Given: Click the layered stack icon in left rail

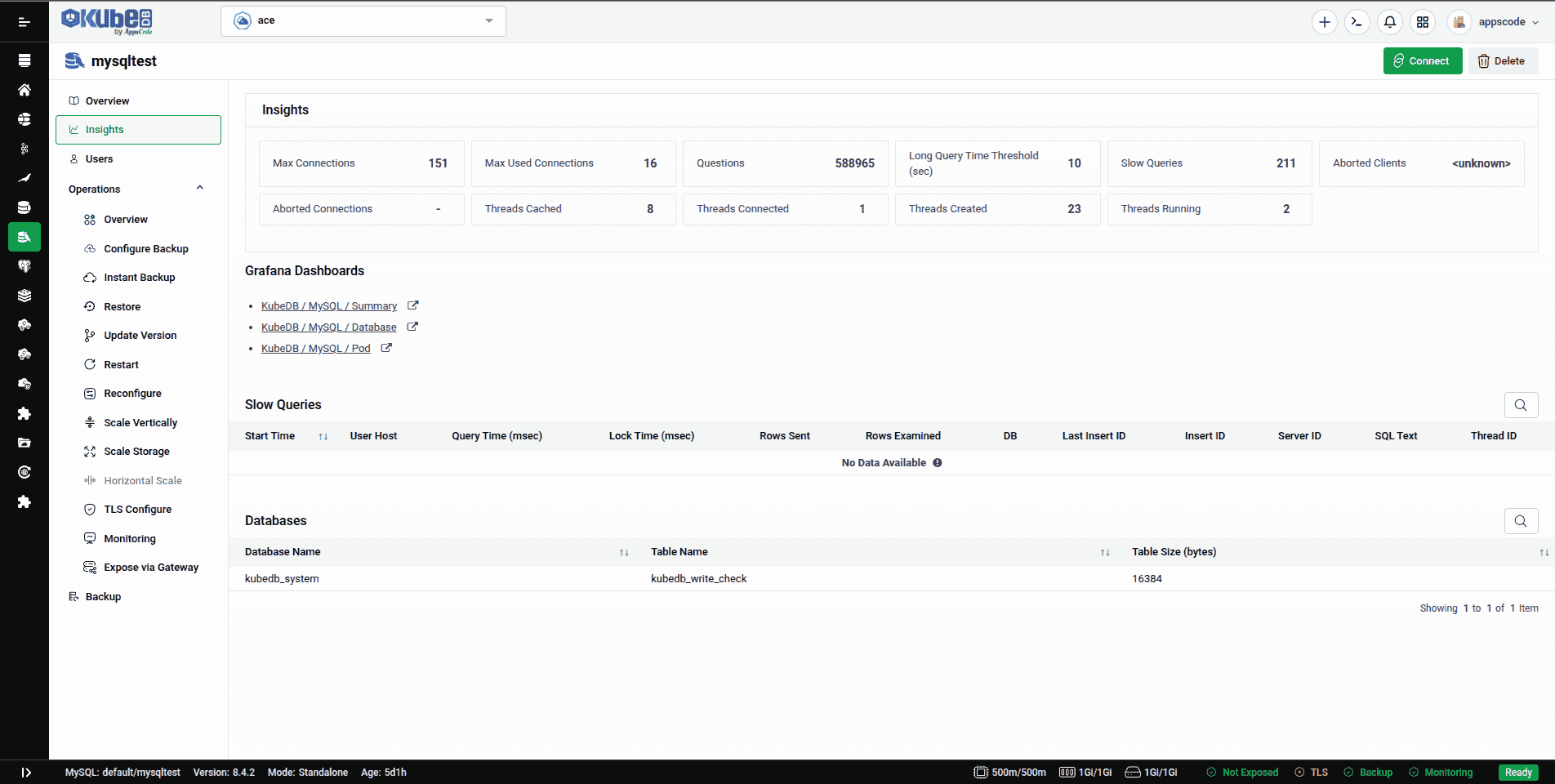Looking at the screenshot, I should coord(25,296).
